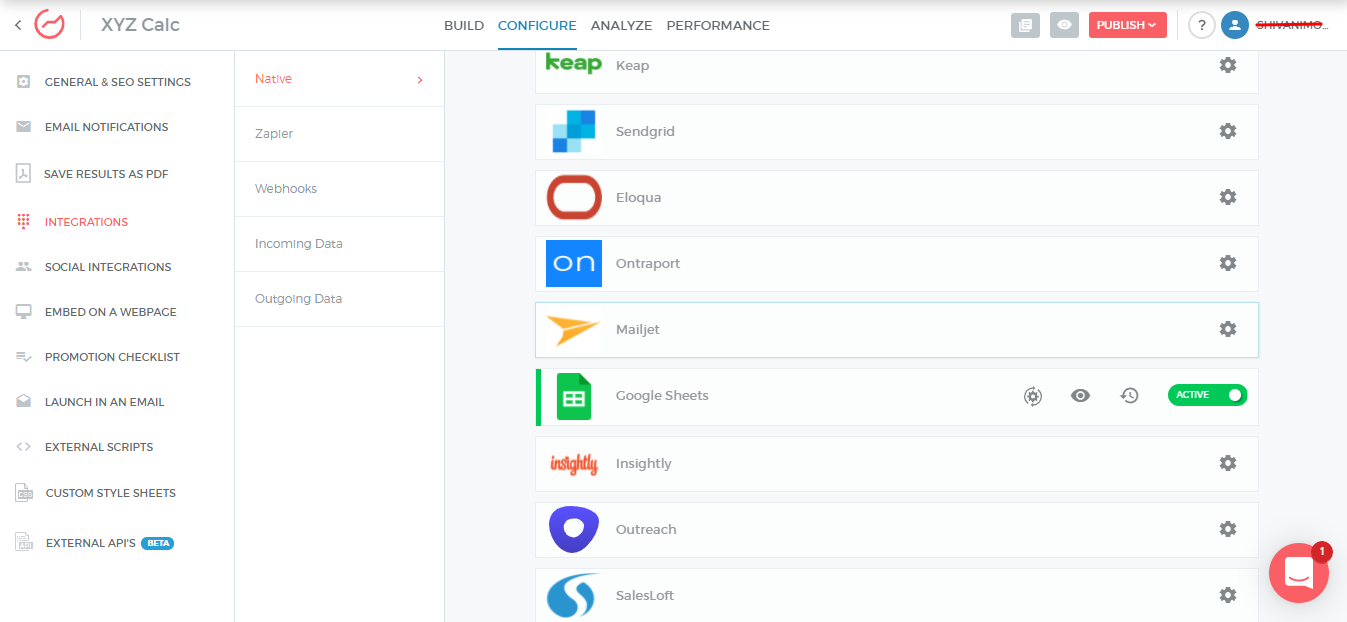Open the Outreach settings gear
Screen dimensions: 1347x622
(1228, 529)
